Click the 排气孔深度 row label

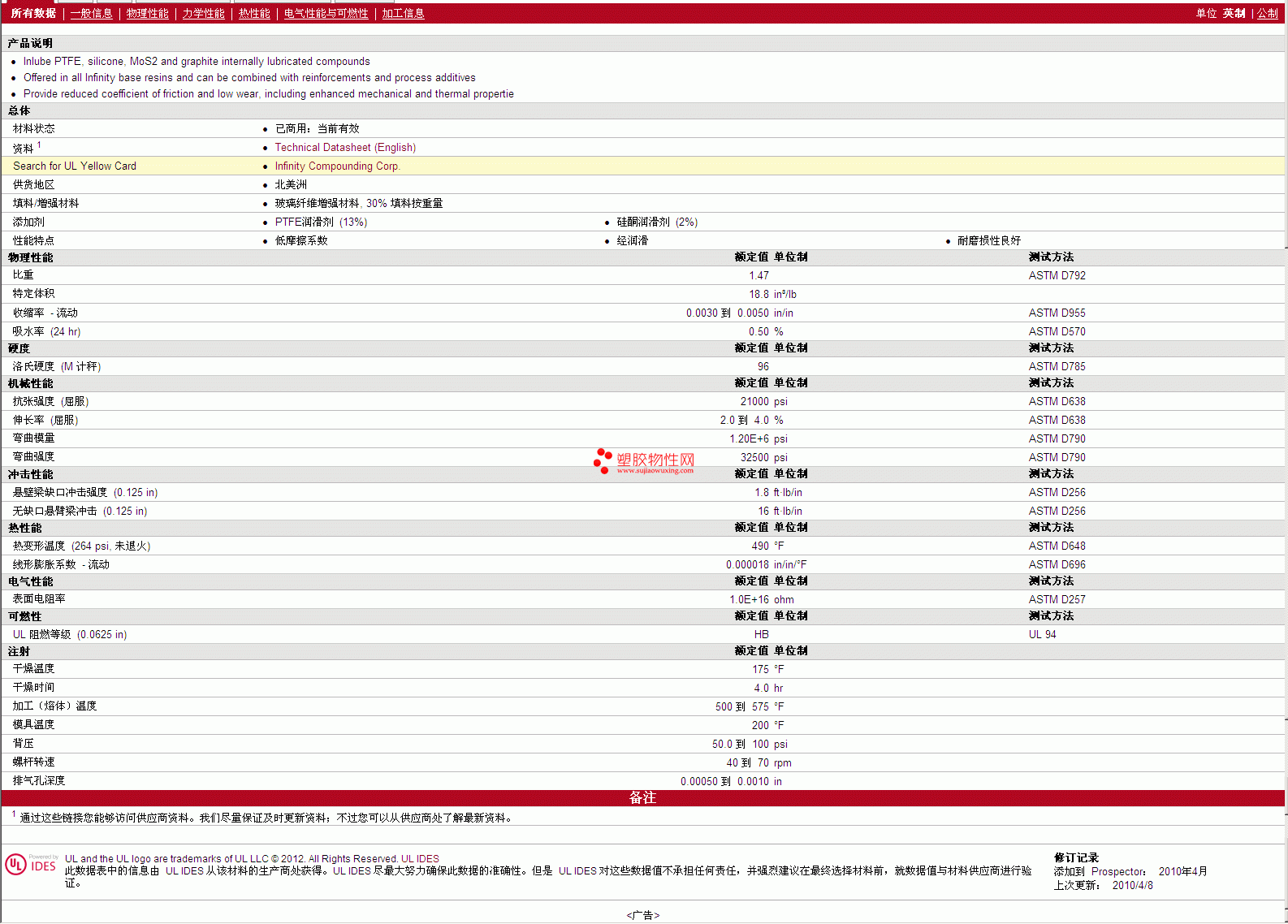coord(39,781)
